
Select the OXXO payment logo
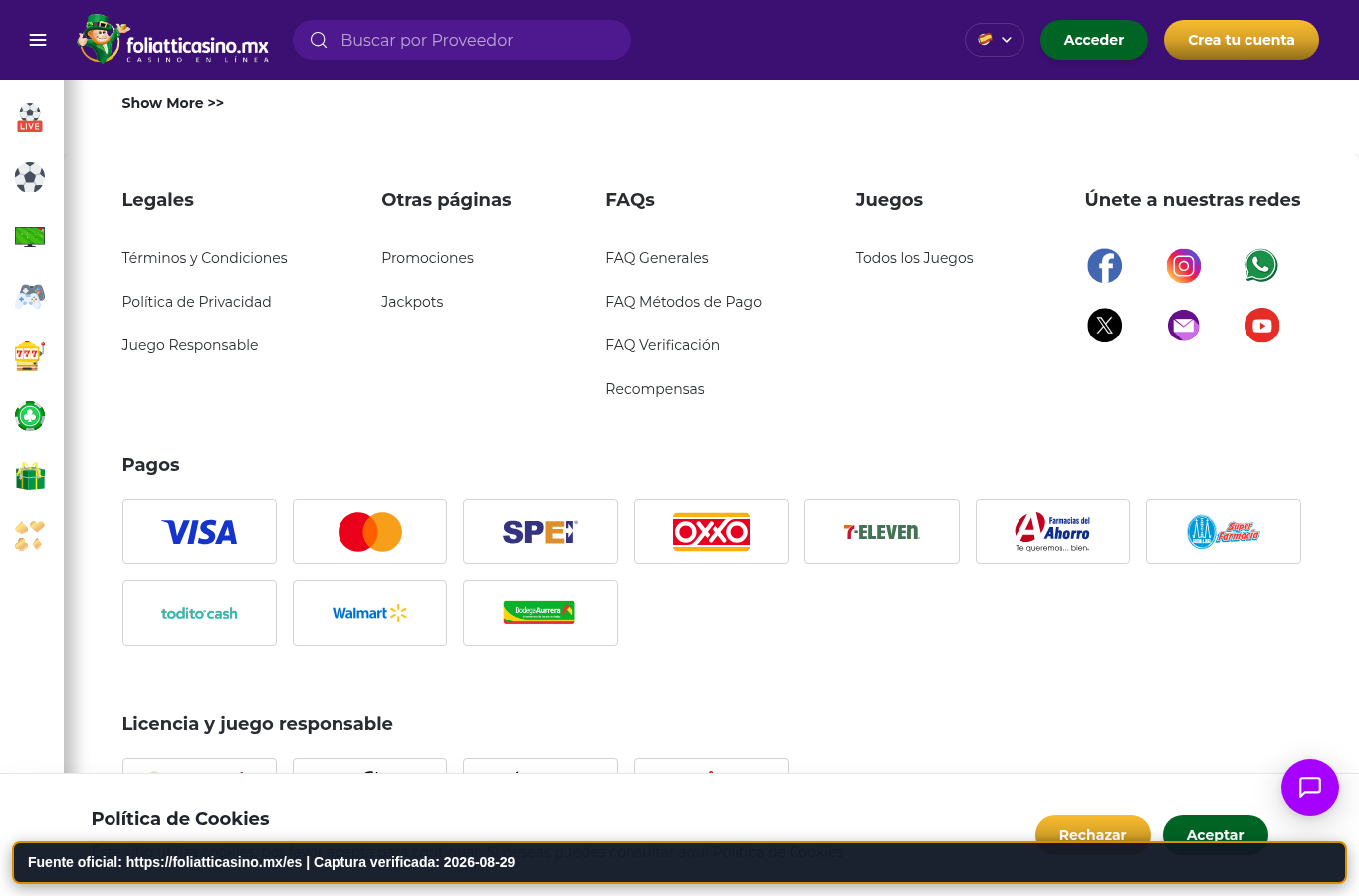711,532
